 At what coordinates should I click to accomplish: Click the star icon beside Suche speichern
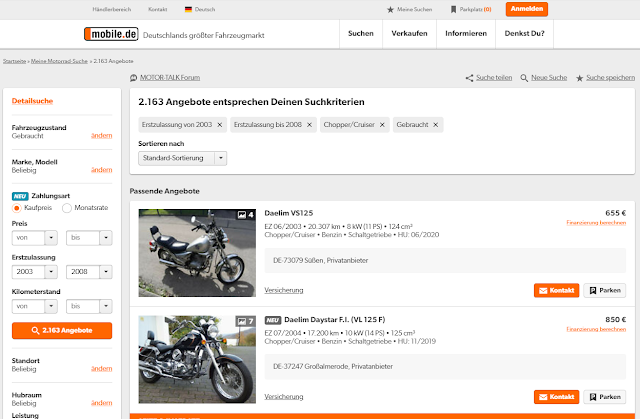(579, 78)
